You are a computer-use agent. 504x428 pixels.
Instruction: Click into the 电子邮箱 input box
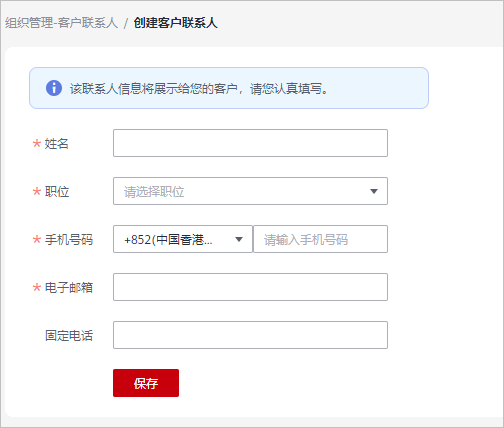tap(250, 287)
